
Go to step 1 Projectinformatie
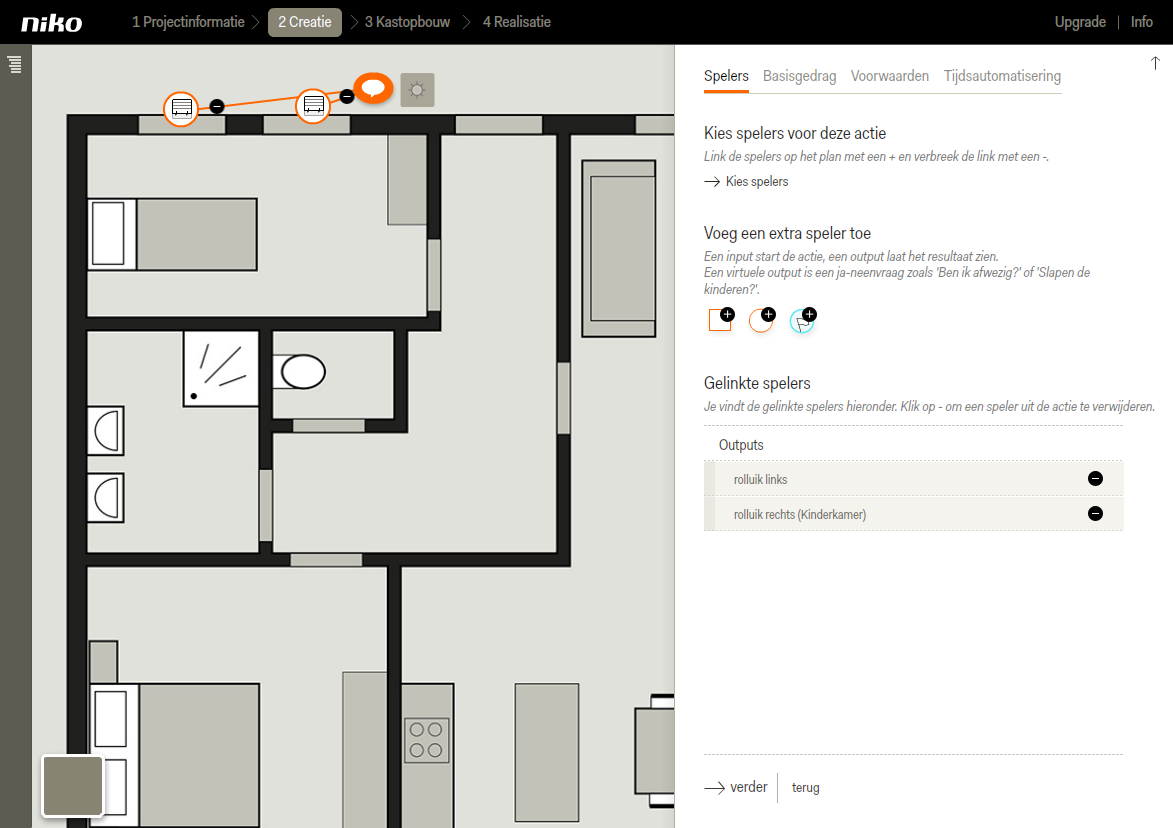(x=189, y=22)
